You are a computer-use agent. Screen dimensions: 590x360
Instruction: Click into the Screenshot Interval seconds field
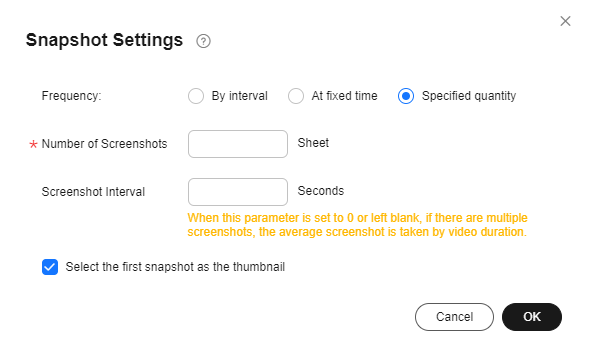pyautogui.click(x=238, y=192)
